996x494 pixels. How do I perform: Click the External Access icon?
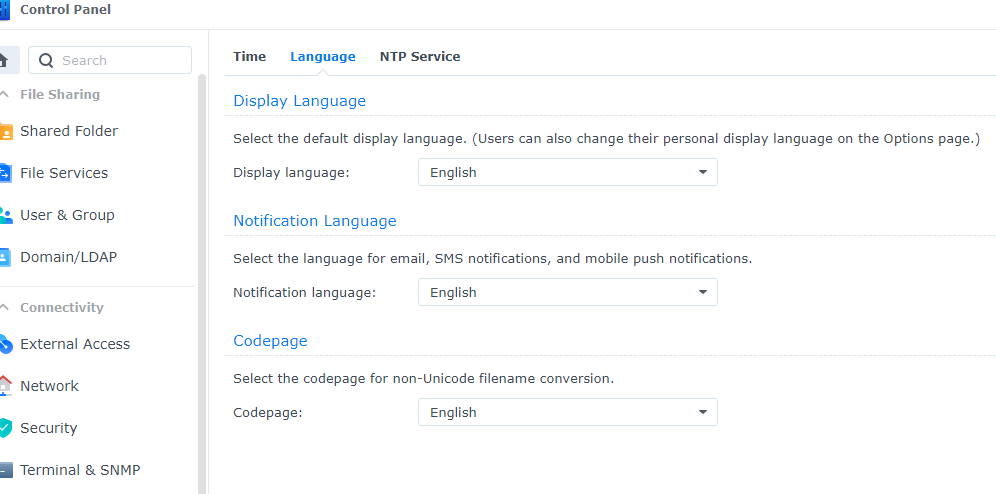coord(6,344)
